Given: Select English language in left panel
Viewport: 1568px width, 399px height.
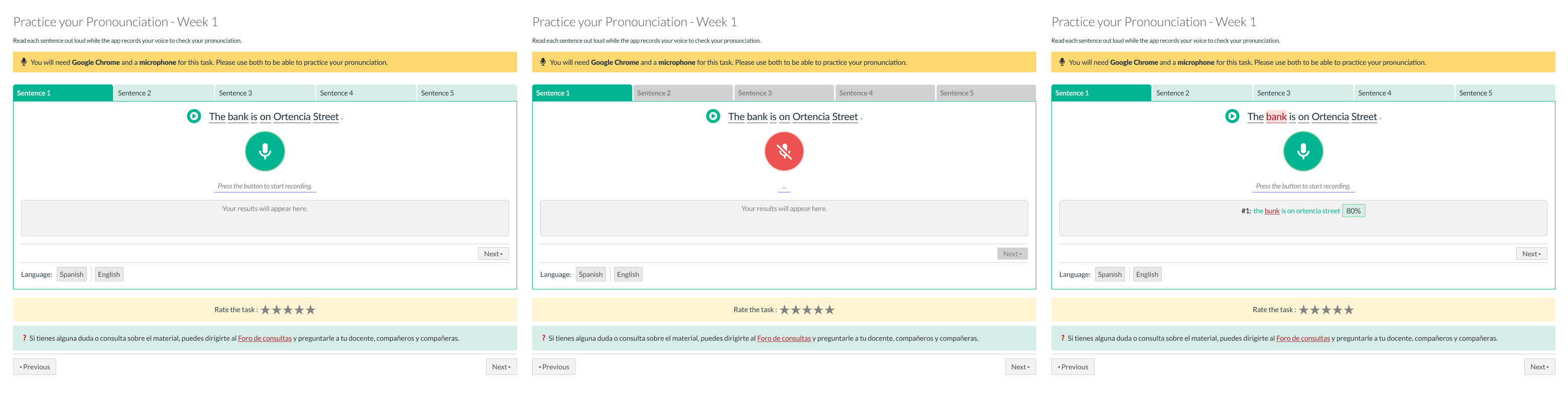Looking at the screenshot, I should pos(109,274).
